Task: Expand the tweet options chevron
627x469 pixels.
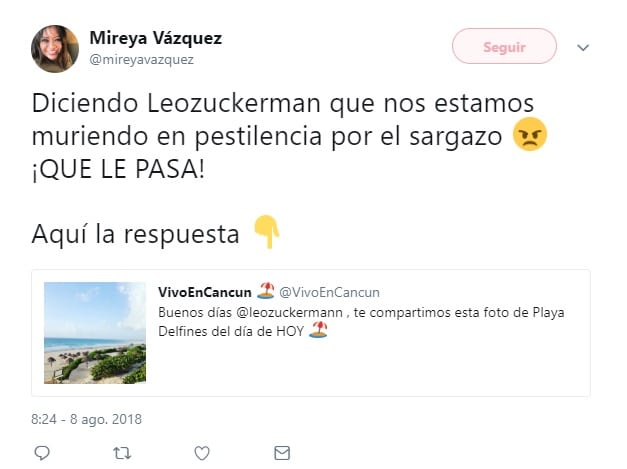Action: (583, 48)
